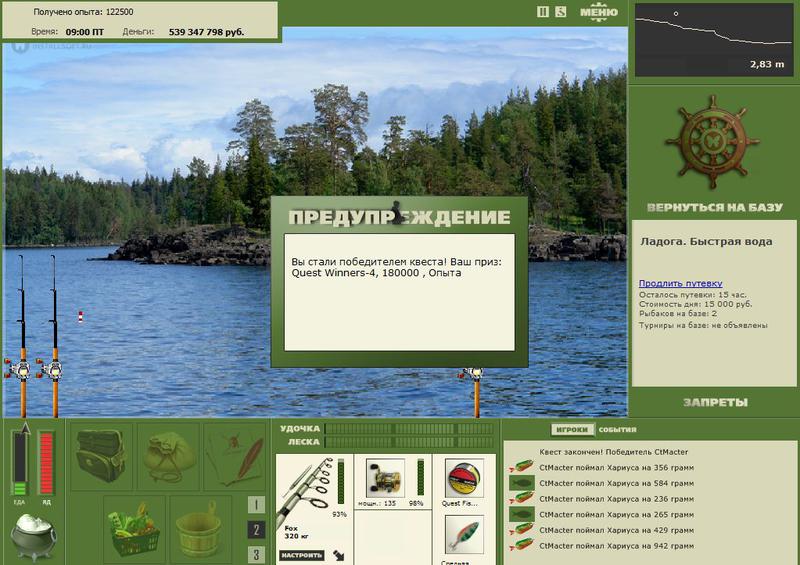
Task: Open the fish keep-net bag
Action: (x=167, y=455)
